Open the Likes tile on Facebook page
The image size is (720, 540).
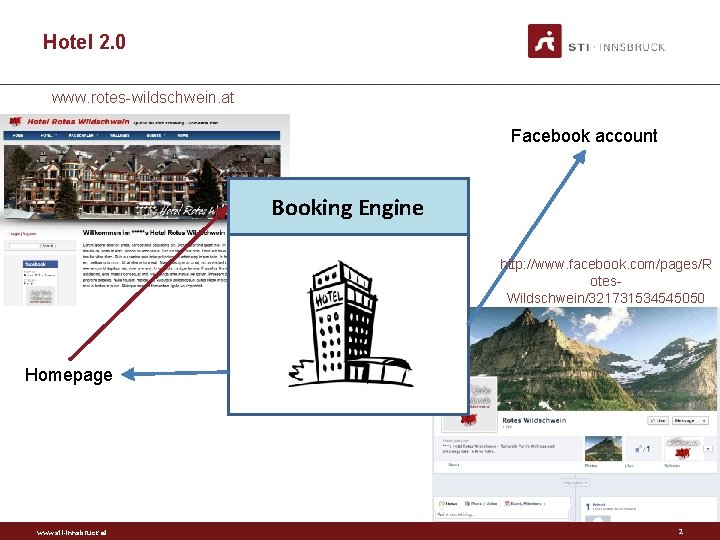(642, 449)
